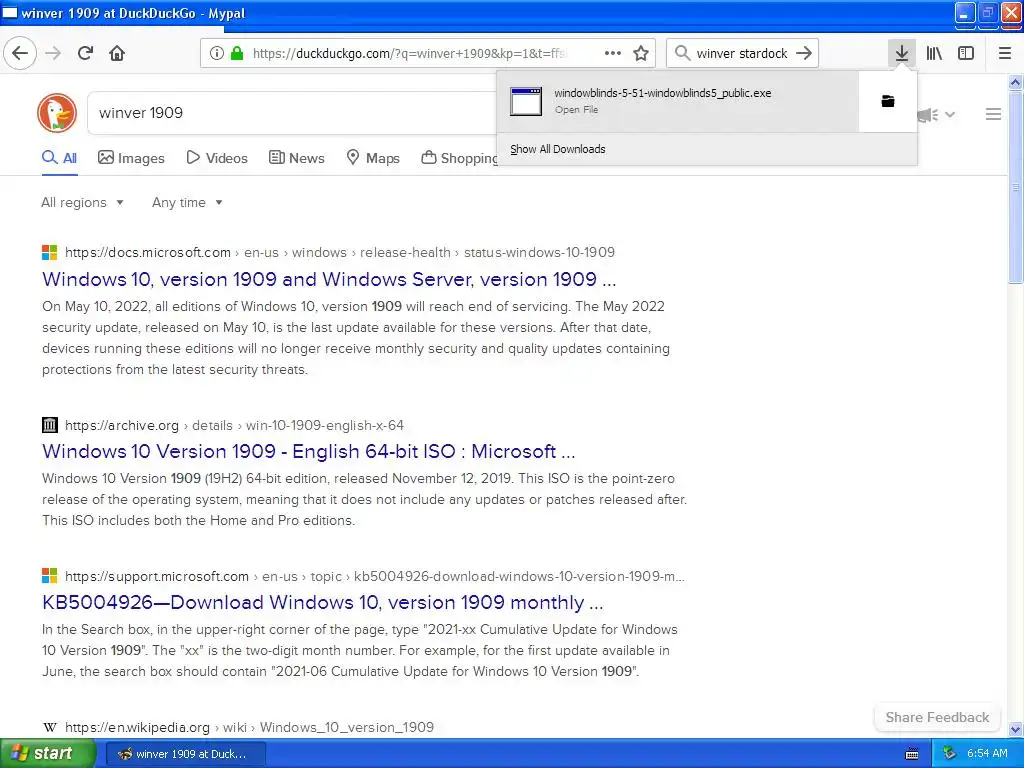Viewport: 1024px width, 768px height.
Task: Expand the All regions filter
Action: tap(82, 202)
